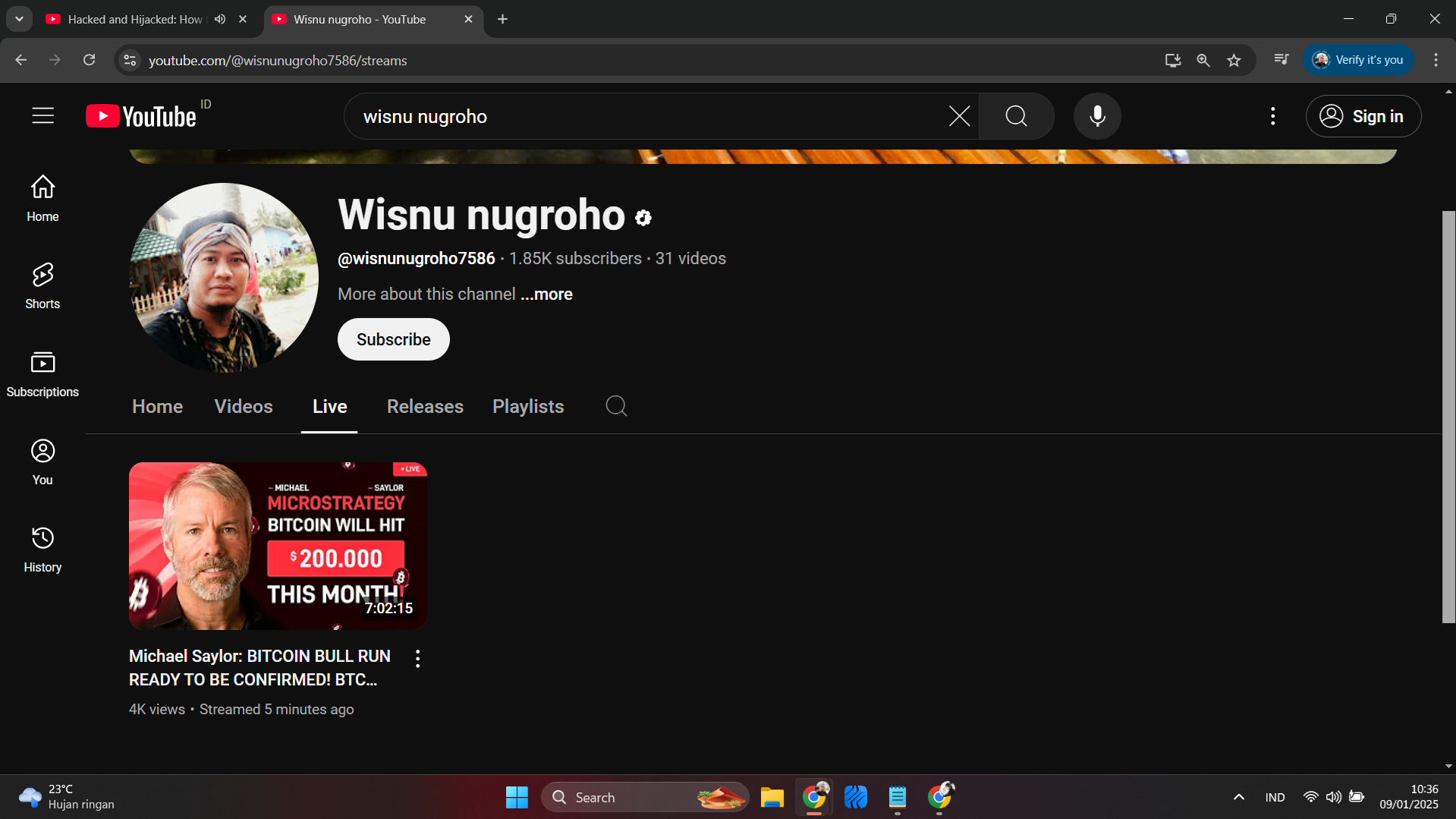Open options menu on the Michael Saylor video
This screenshot has width=1456, height=819.
tap(417, 658)
